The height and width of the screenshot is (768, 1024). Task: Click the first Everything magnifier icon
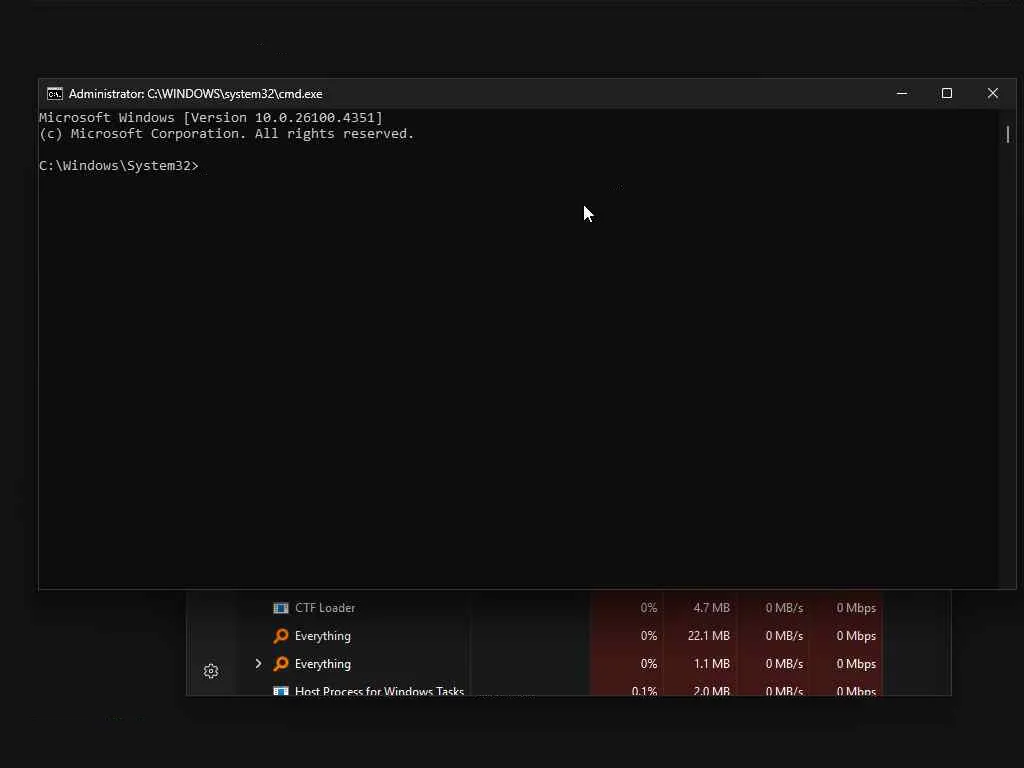[x=281, y=635]
